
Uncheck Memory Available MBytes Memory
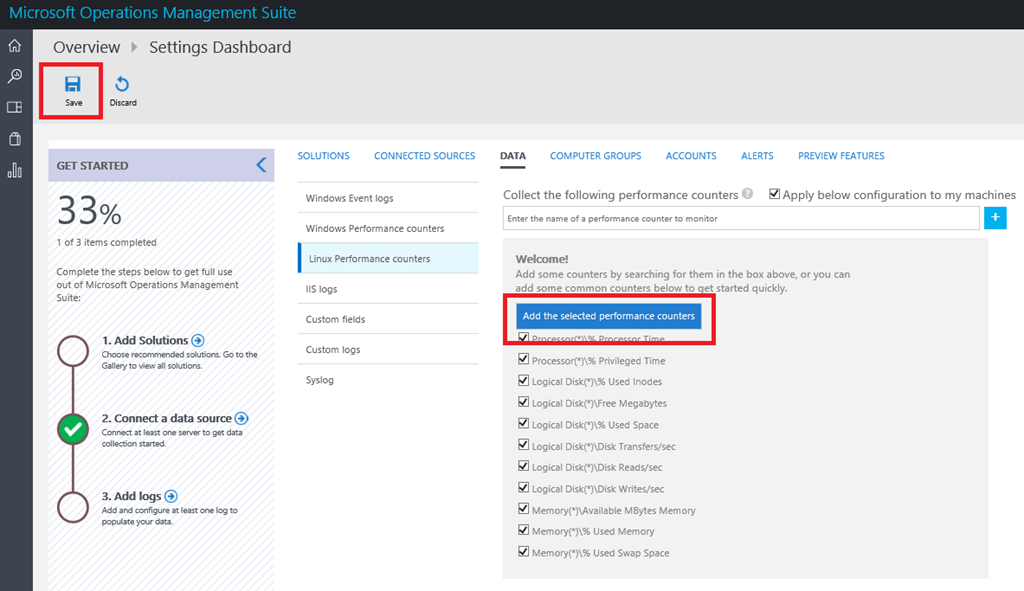click(x=523, y=509)
